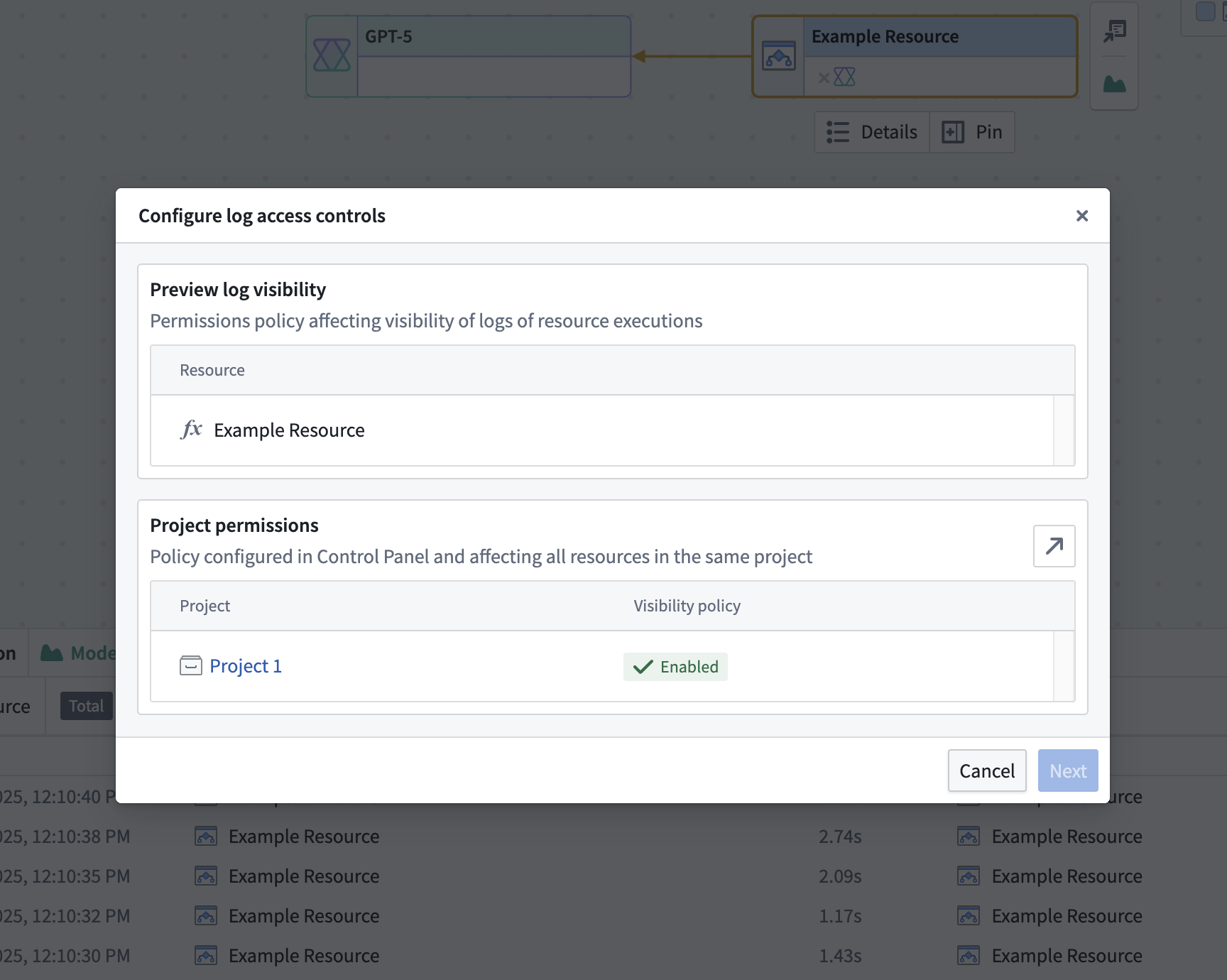
Task: Open Control Panel via the arrow icon
Action: [1054, 546]
